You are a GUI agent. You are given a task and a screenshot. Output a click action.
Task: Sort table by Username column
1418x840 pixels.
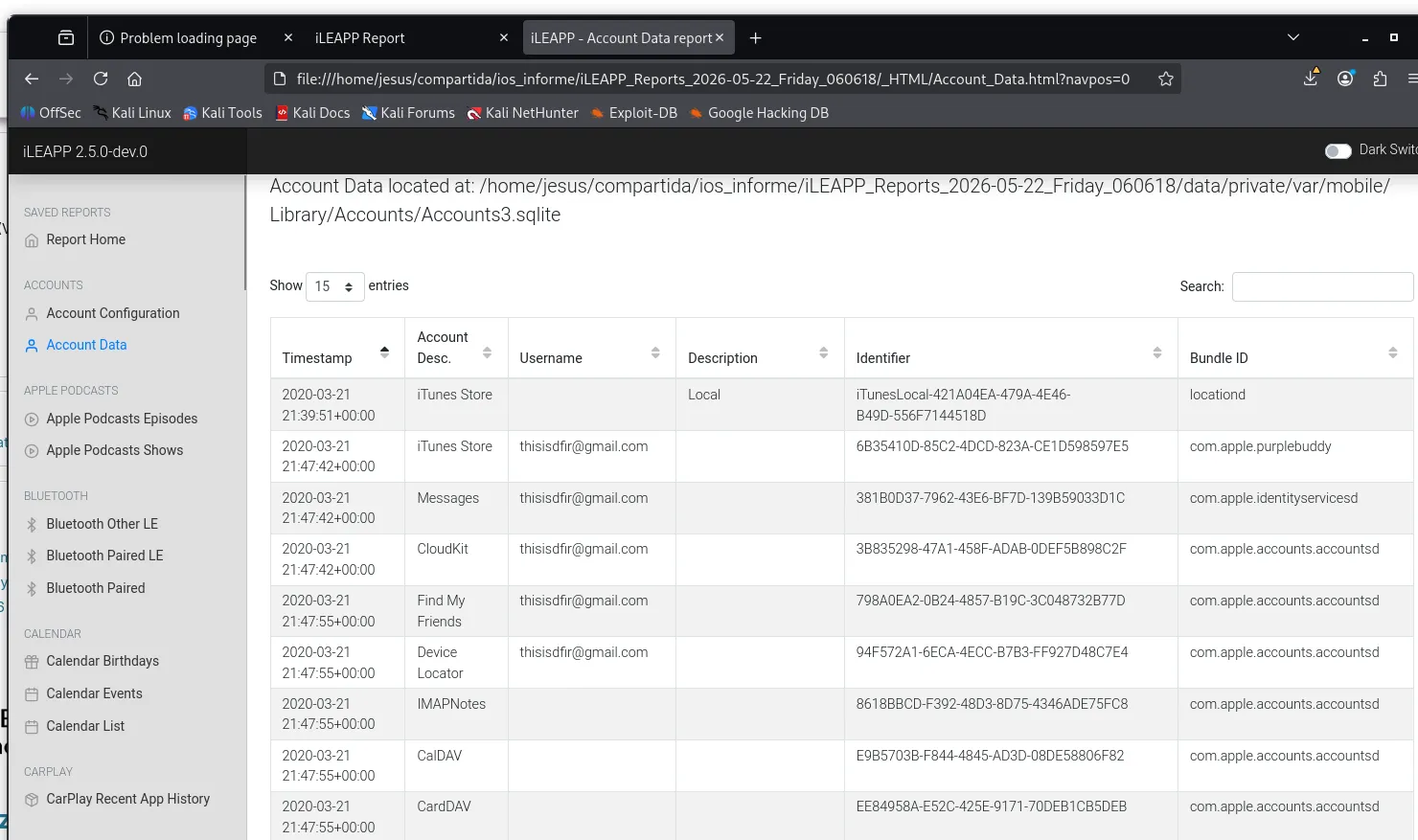pyautogui.click(x=655, y=352)
